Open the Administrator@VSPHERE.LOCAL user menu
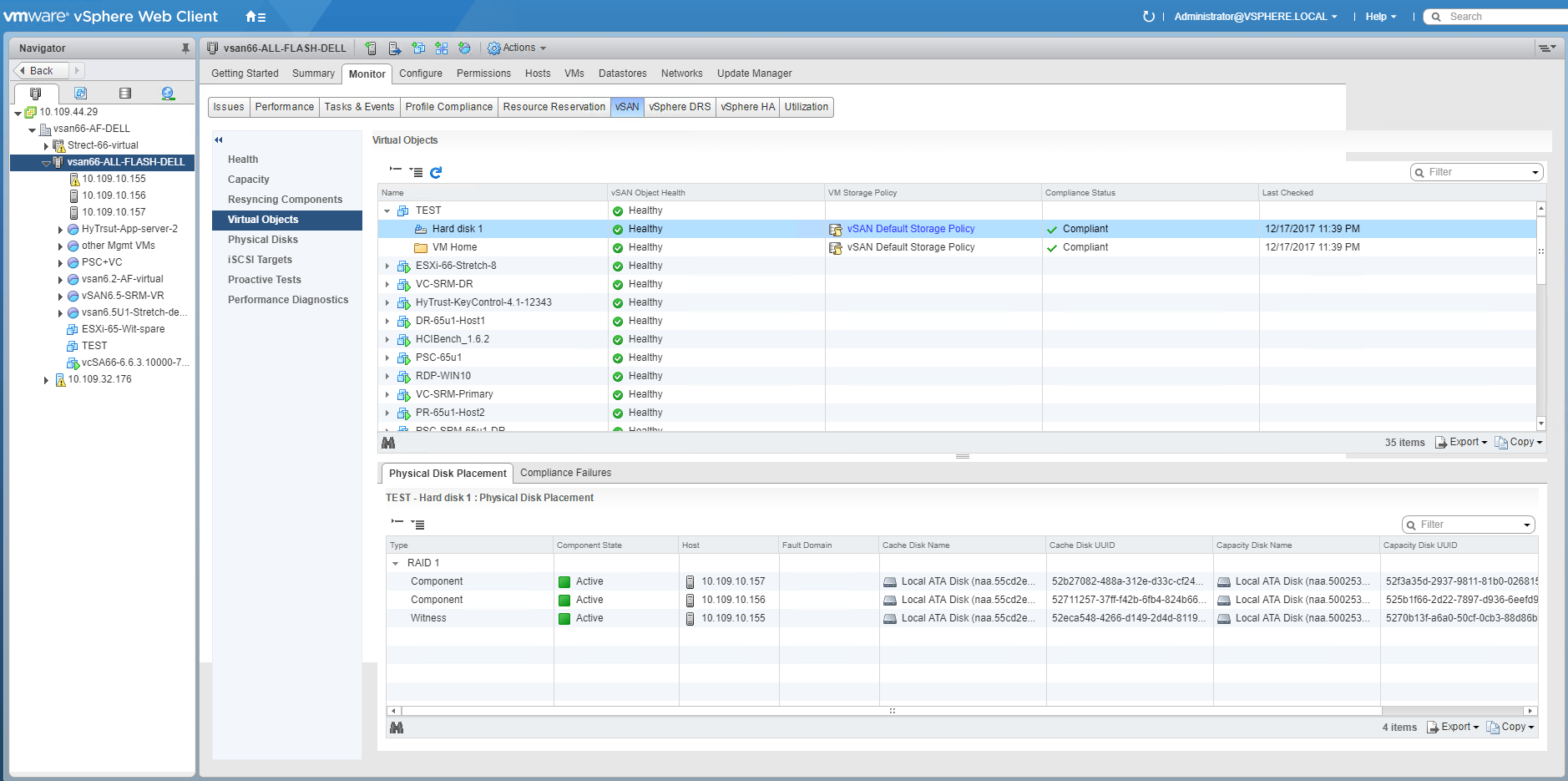The height and width of the screenshot is (781, 1568). tap(1255, 17)
